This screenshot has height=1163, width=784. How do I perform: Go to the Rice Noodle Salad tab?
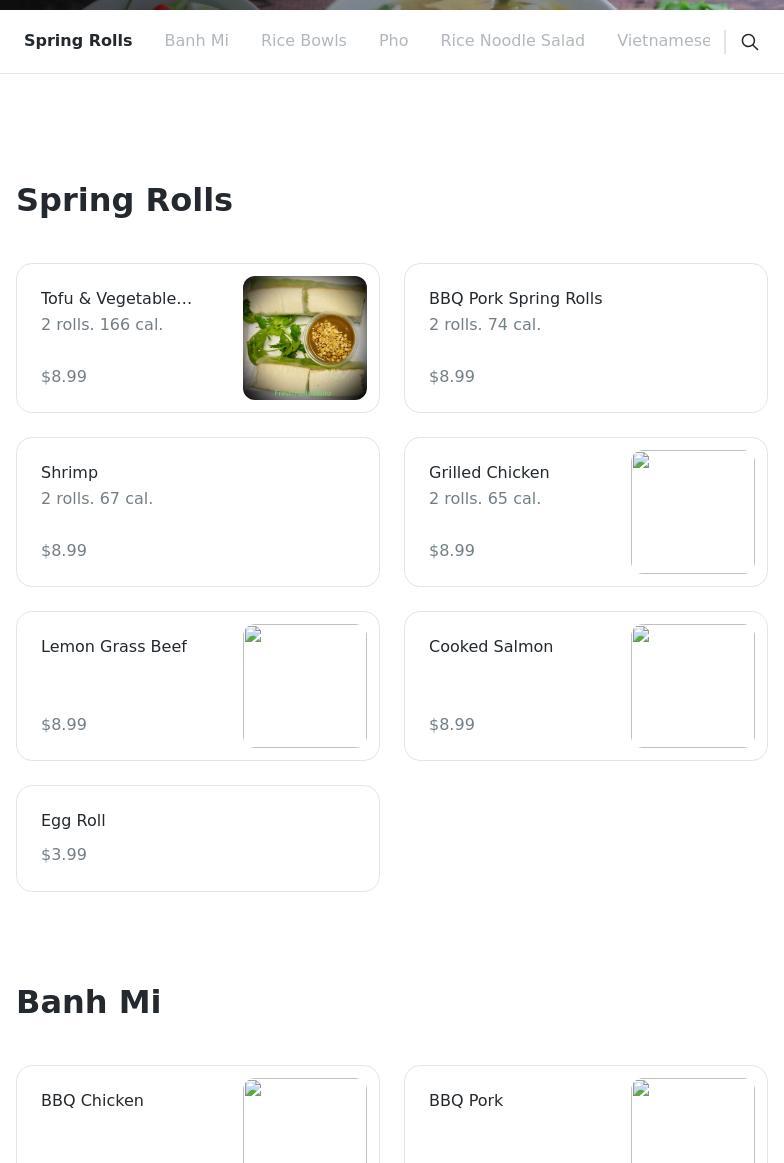512,41
